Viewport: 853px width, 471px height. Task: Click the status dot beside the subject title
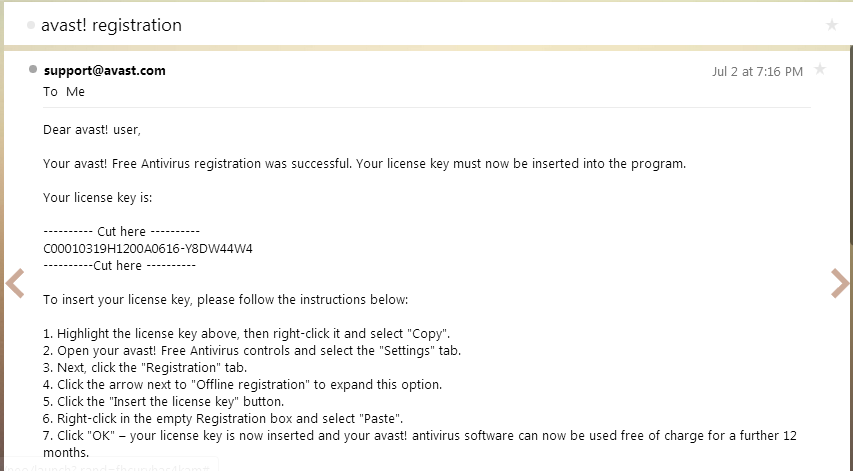click(x=32, y=25)
